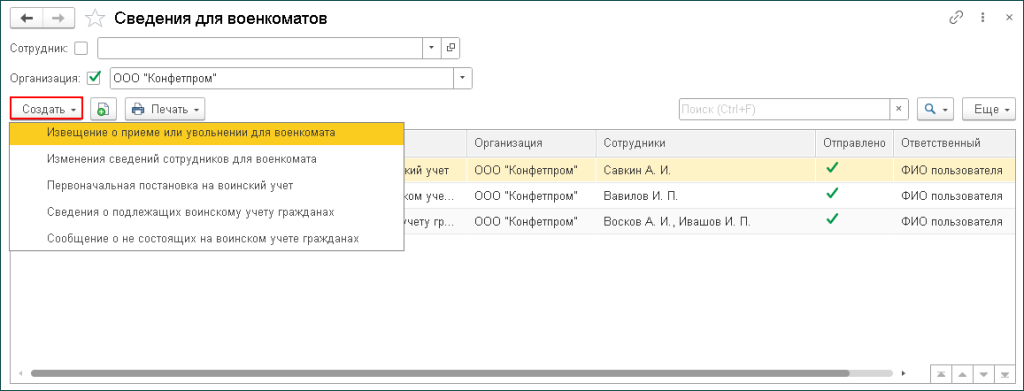
Task: Expand the Сотрудник field dropdown arrow
Action: click(x=432, y=48)
